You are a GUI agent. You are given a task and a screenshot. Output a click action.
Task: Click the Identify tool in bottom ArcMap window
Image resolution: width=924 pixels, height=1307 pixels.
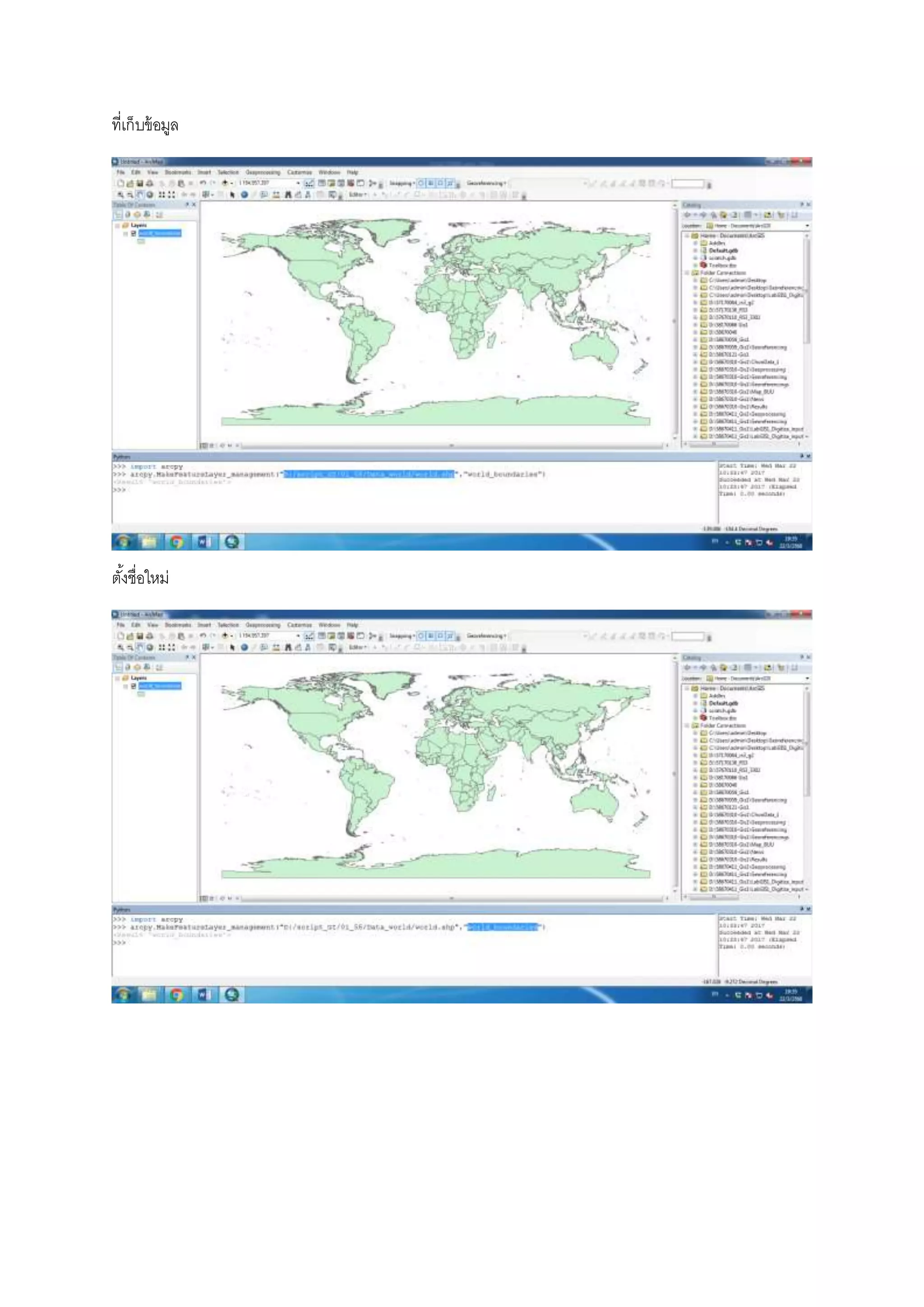(244, 647)
